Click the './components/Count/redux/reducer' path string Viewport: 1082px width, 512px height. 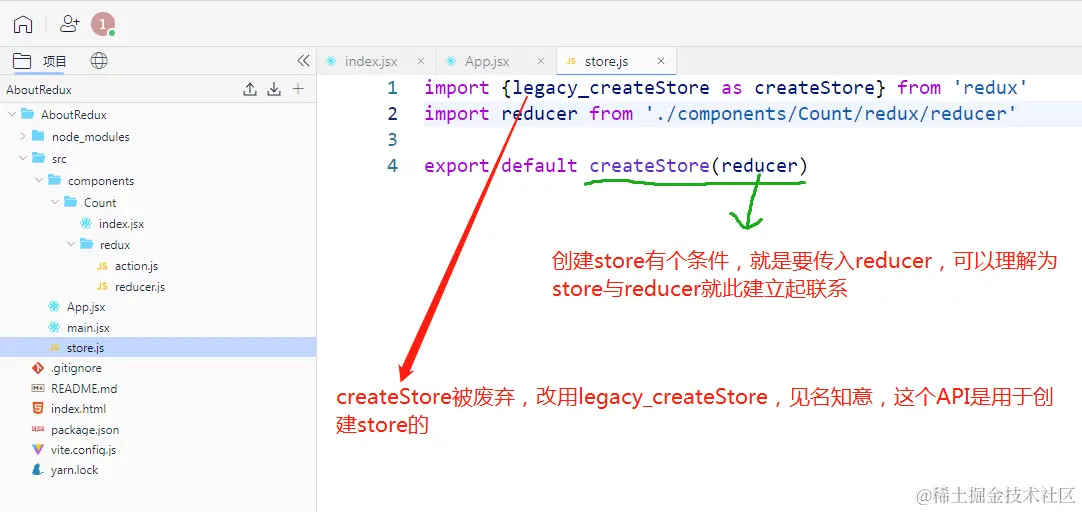pos(832,114)
